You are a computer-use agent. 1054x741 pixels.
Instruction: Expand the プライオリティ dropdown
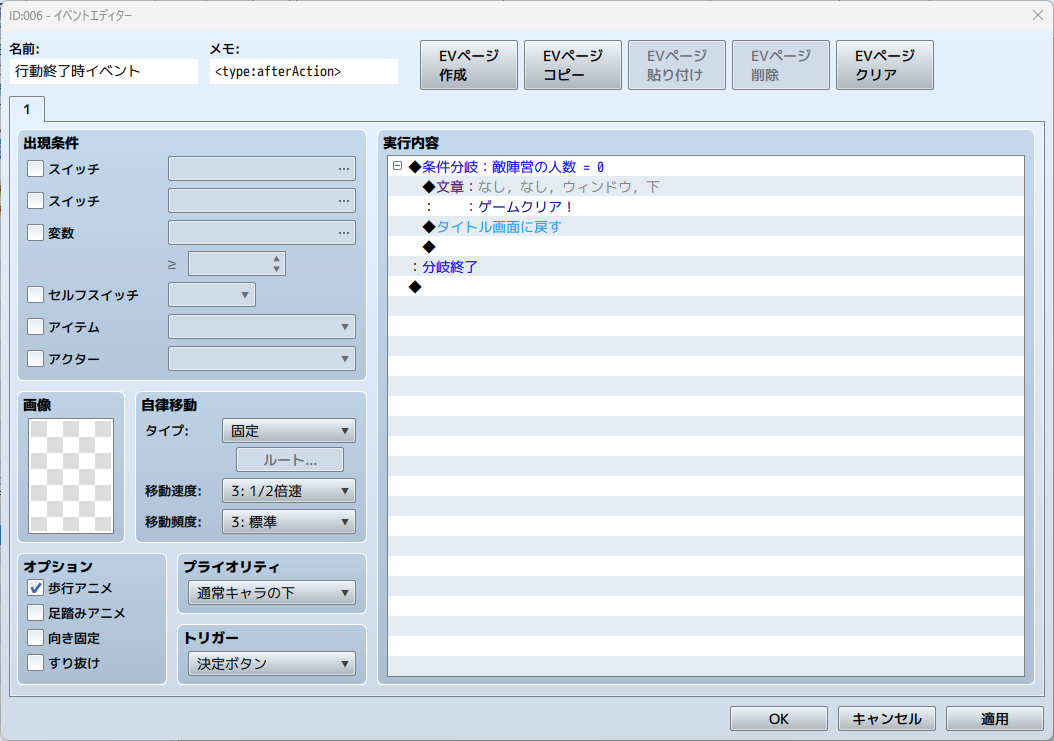(271, 593)
